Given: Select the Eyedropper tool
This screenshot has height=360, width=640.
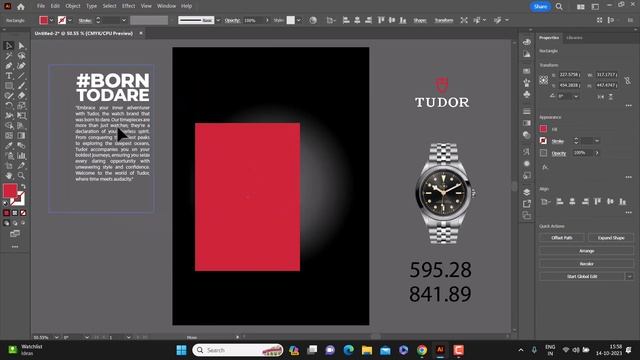Looking at the screenshot, I should coord(9,146).
